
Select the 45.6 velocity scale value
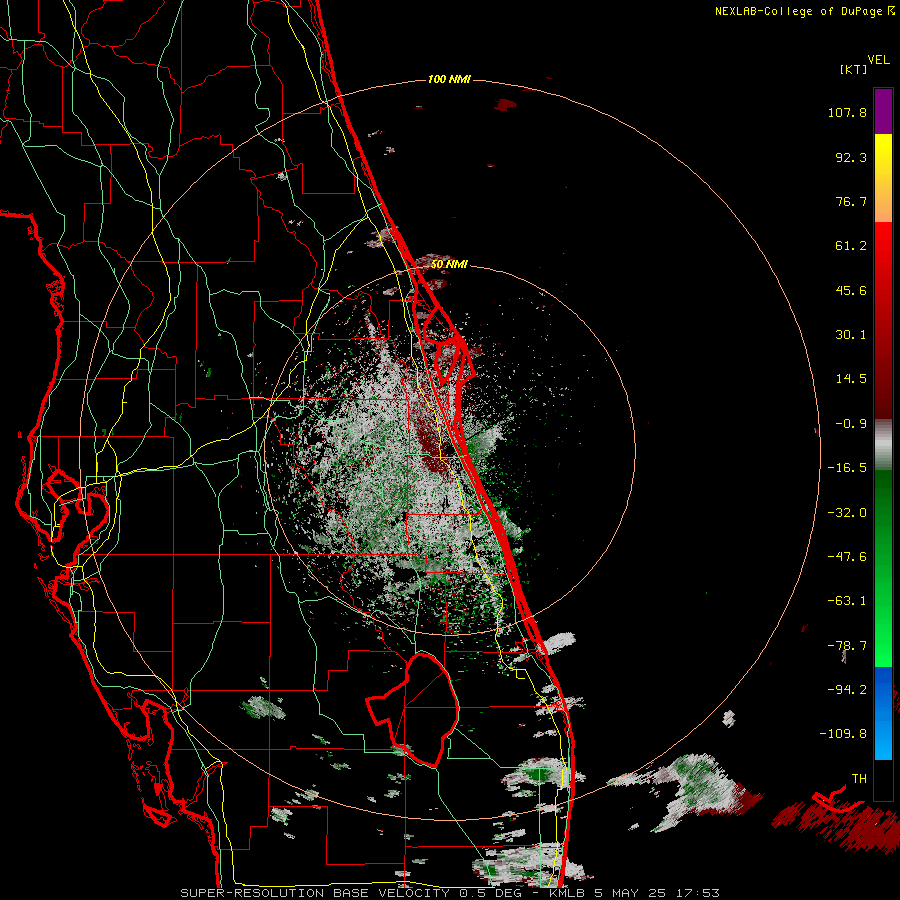[851, 290]
